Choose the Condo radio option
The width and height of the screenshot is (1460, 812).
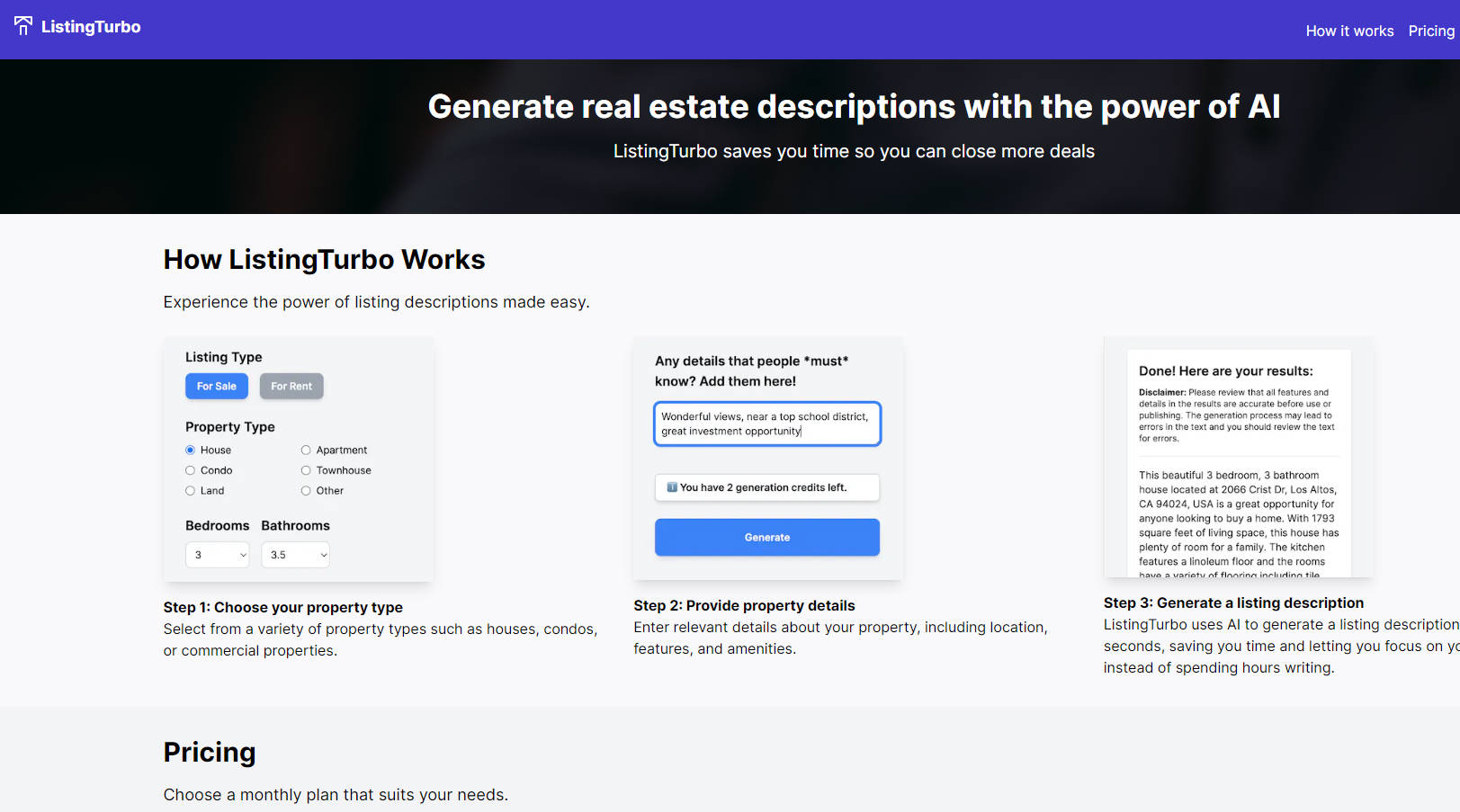point(190,470)
